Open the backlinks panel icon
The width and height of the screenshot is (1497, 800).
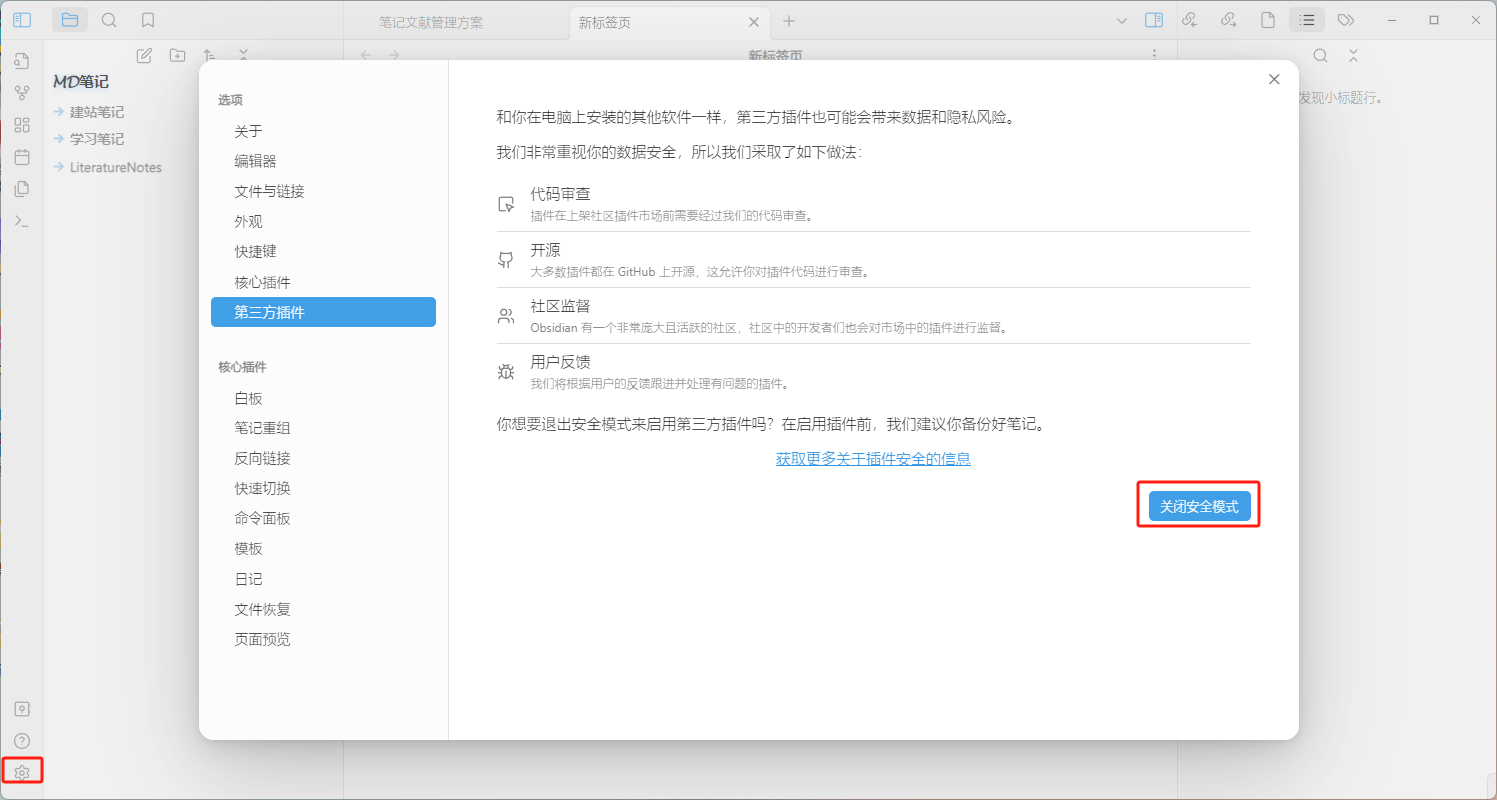pyautogui.click(x=1190, y=20)
